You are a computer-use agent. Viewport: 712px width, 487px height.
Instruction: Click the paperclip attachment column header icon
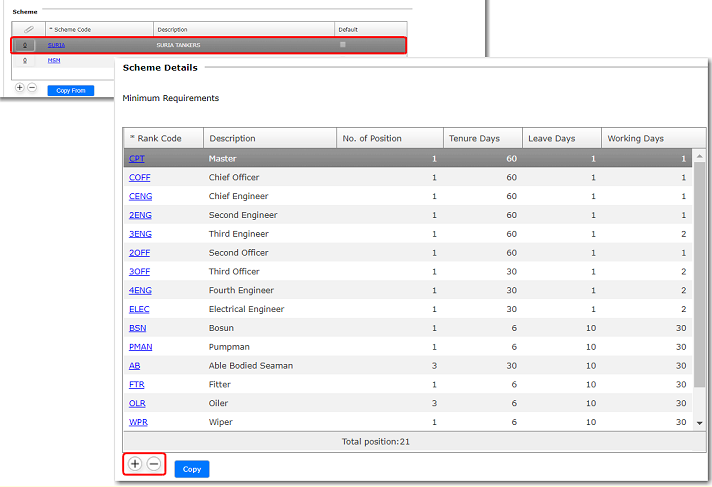tap(27, 30)
